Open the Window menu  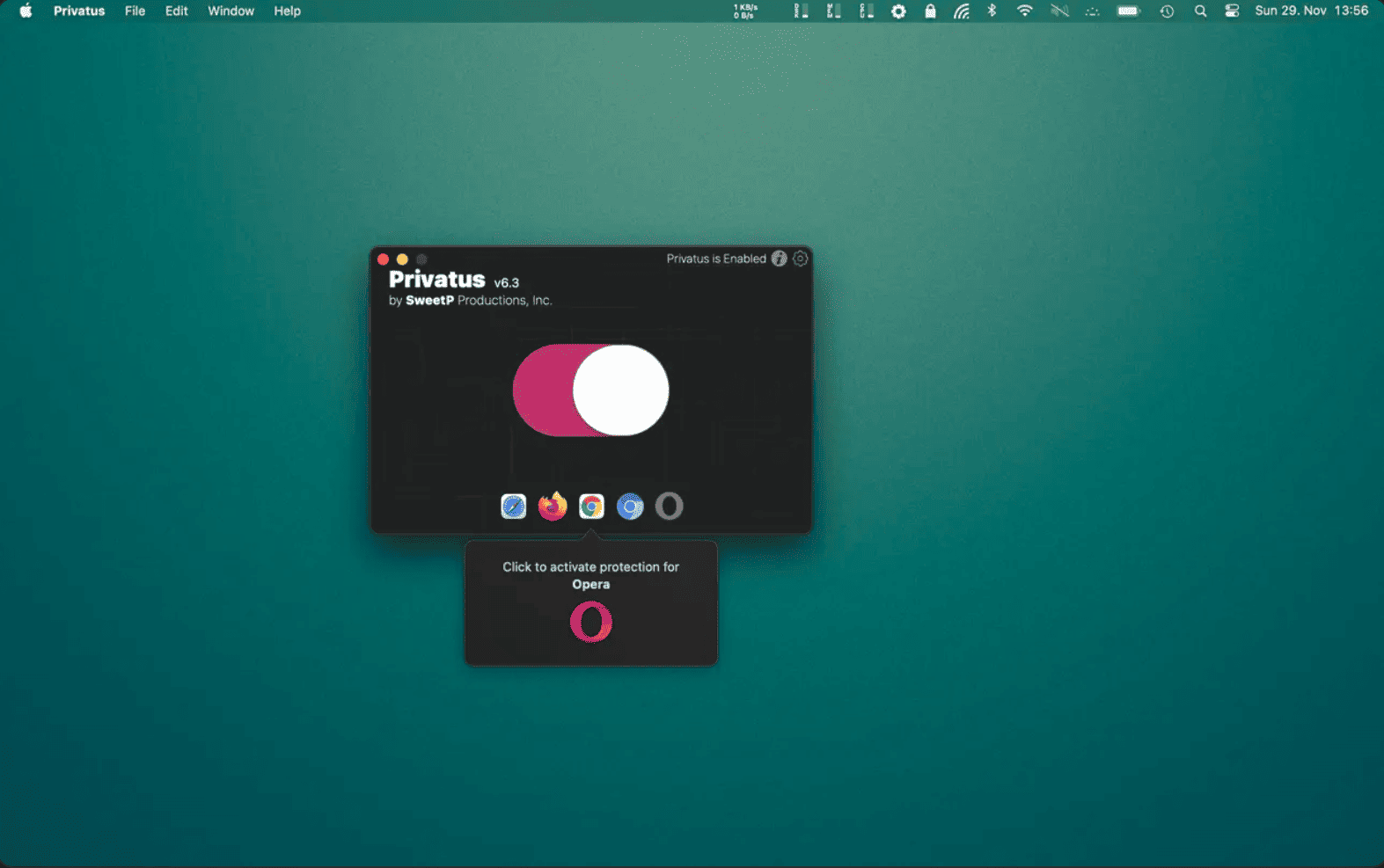[x=231, y=11]
